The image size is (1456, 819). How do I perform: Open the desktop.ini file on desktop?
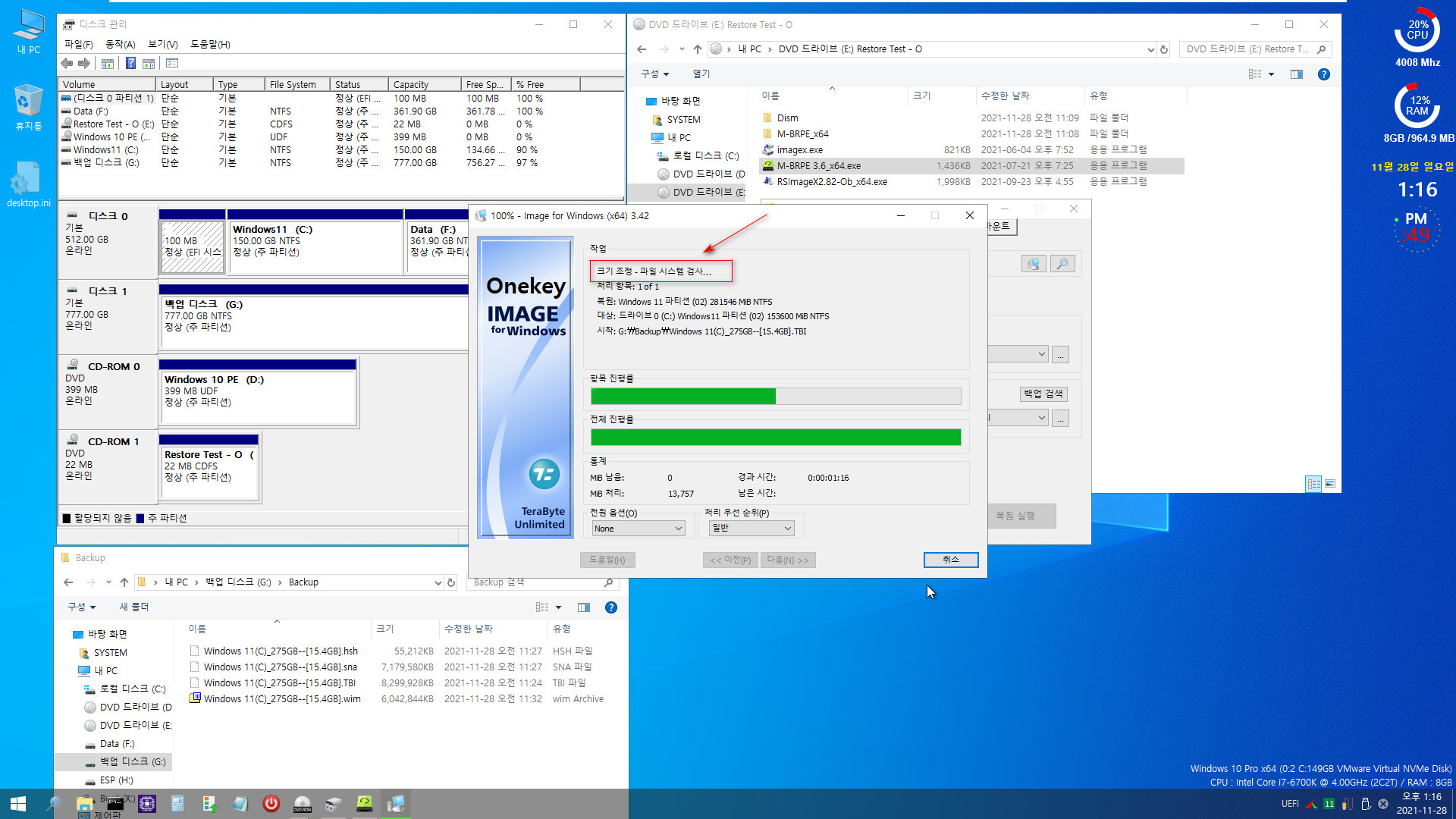pos(29,184)
